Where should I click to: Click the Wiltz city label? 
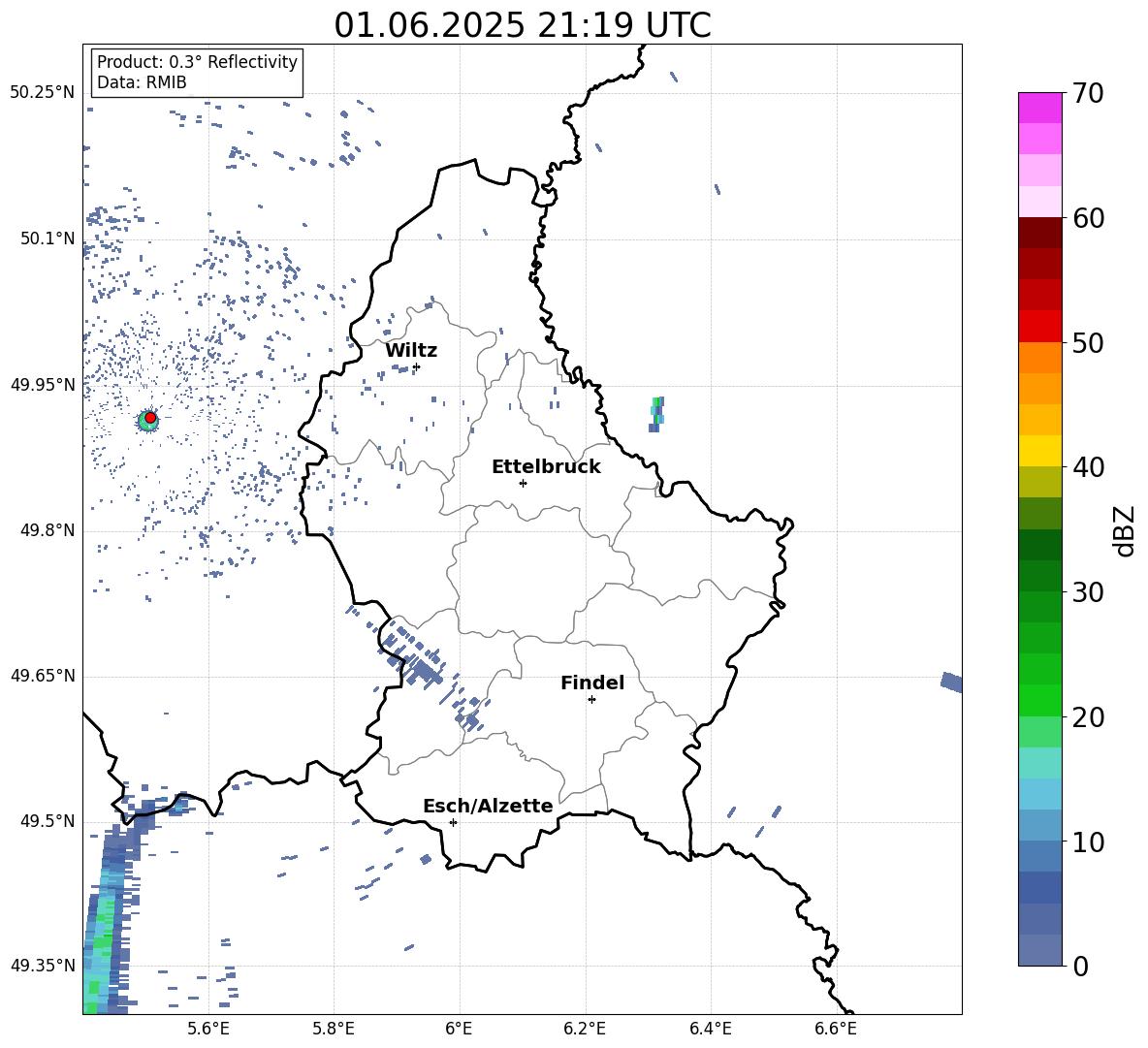pos(411,351)
